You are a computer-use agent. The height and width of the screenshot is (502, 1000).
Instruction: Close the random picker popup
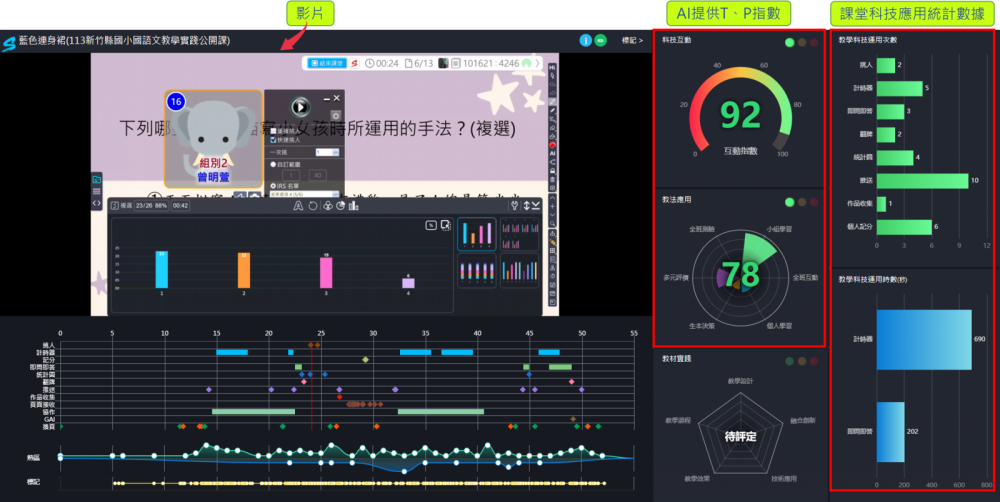337,98
